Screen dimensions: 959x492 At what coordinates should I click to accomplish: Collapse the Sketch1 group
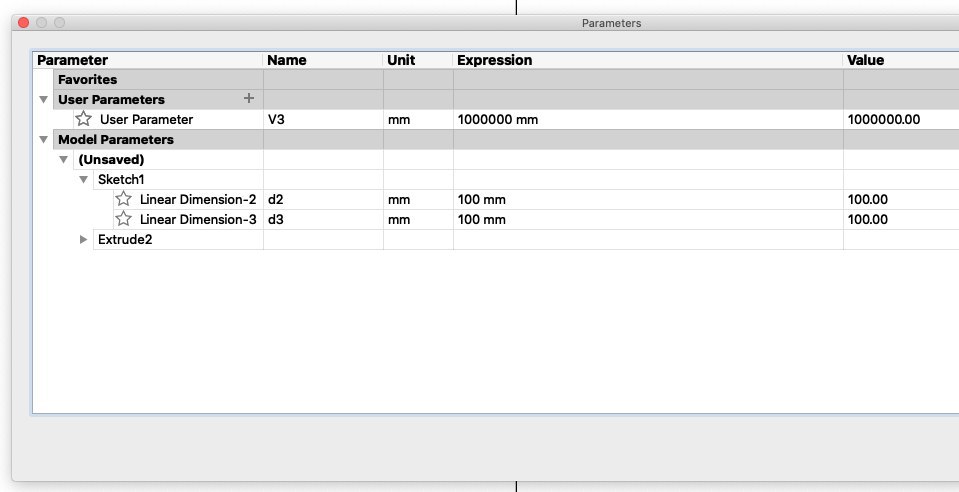[x=84, y=180]
